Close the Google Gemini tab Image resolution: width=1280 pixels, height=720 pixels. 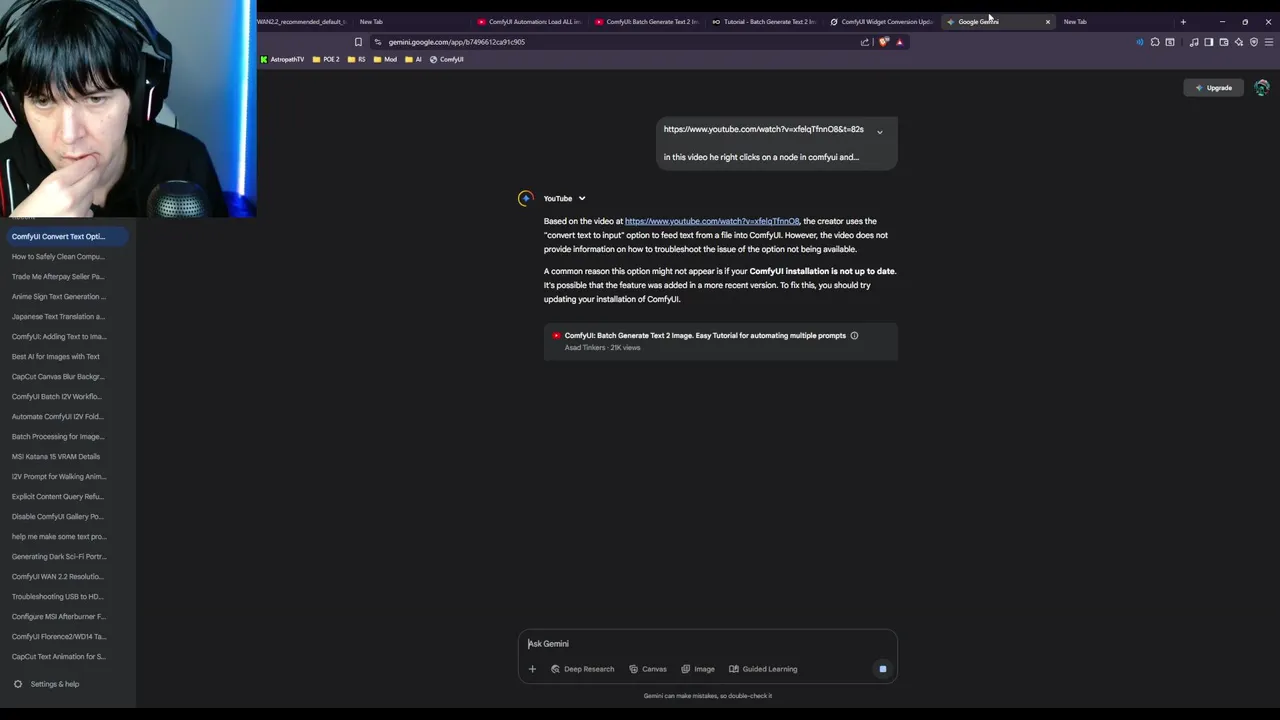click(x=1048, y=22)
